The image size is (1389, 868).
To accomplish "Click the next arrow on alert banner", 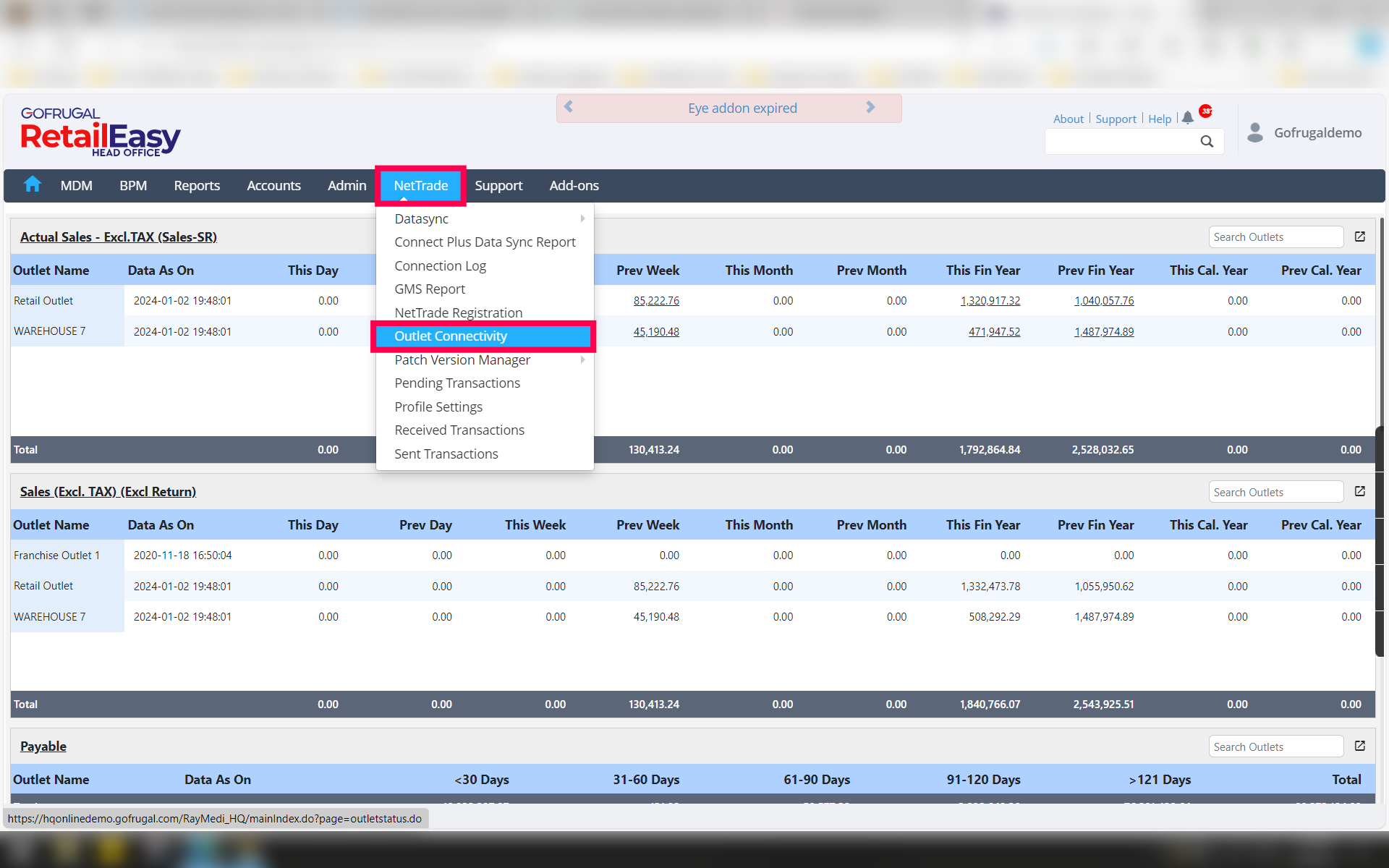I will pos(870,107).
